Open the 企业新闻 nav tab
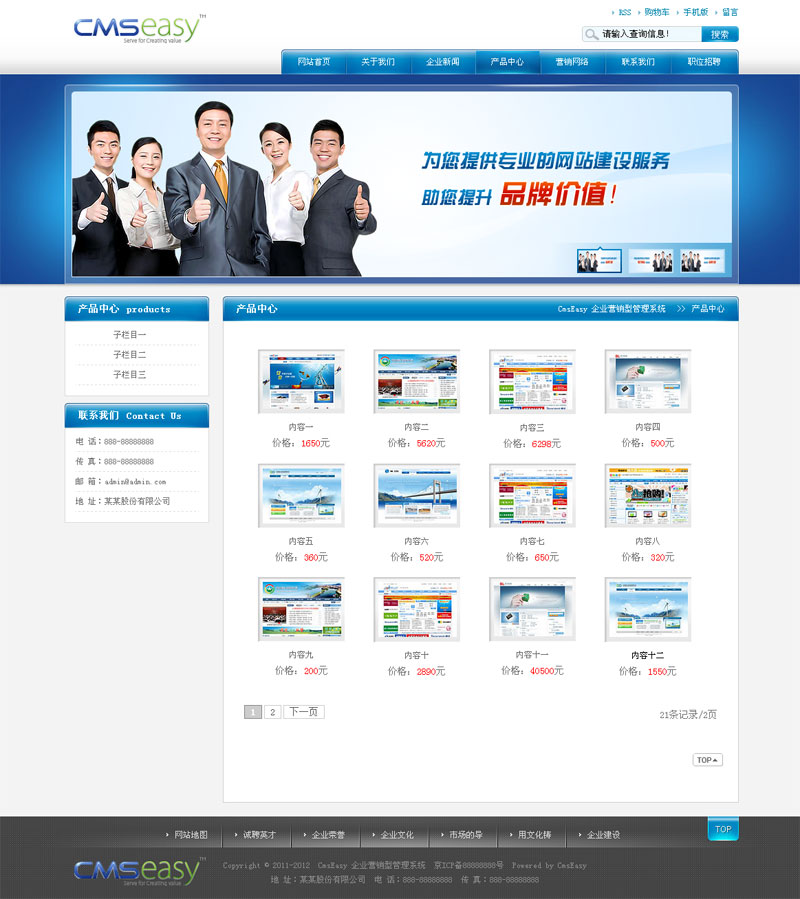The width and height of the screenshot is (800, 899). [443, 62]
